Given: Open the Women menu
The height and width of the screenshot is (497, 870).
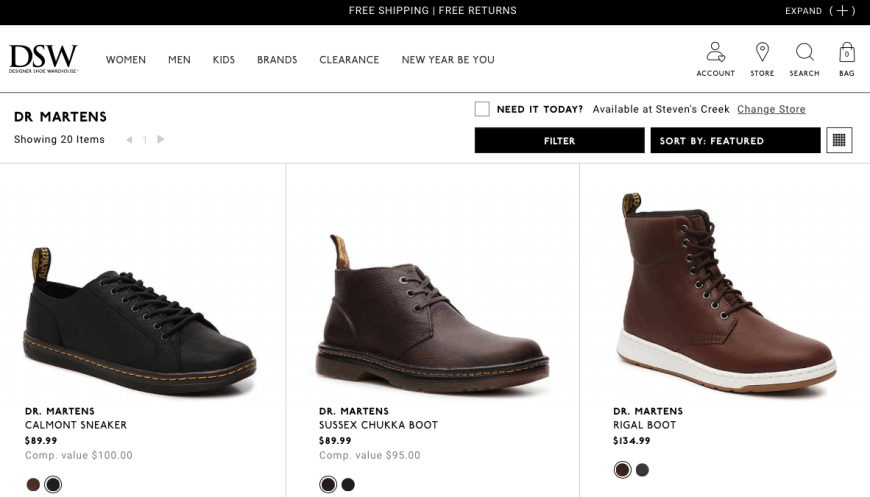Looking at the screenshot, I should pos(126,59).
